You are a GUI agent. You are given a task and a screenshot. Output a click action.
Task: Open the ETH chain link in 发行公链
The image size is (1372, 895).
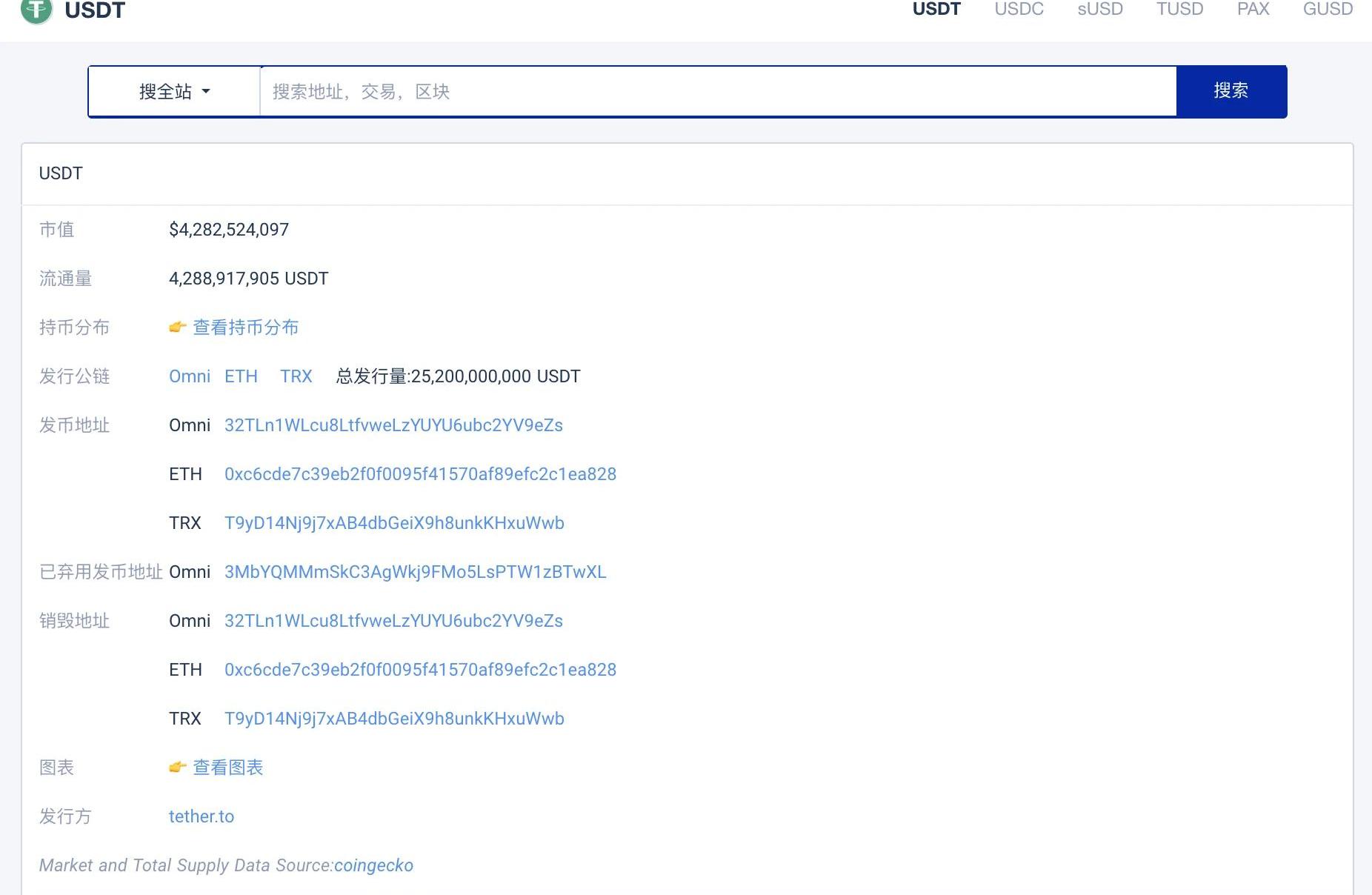pos(241,376)
